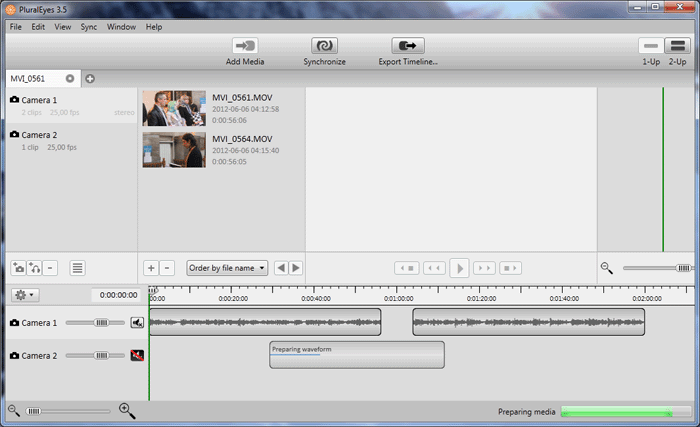Minimize the PluralEyes window
Image resolution: width=700 pixels, height=427 pixels.
[x=638, y=7]
